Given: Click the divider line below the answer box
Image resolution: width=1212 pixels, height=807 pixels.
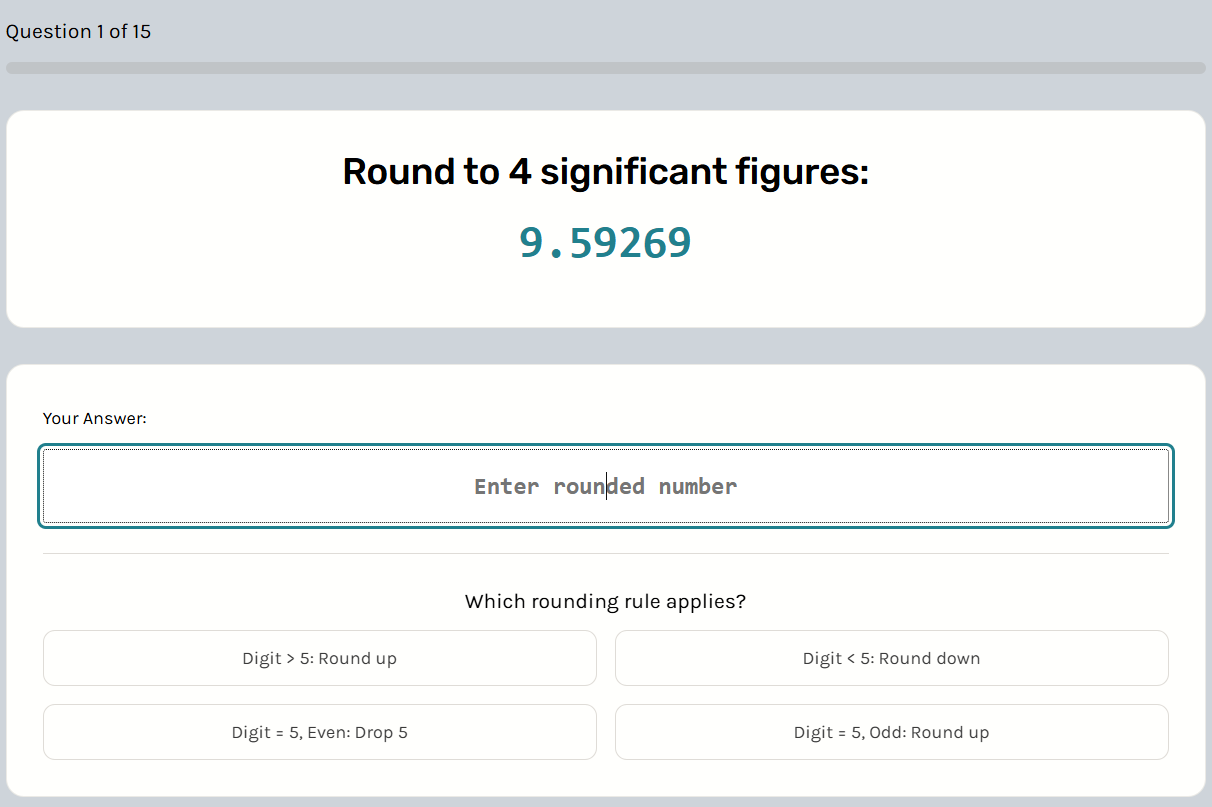Looking at the screenshot, I should click(605, 549).
